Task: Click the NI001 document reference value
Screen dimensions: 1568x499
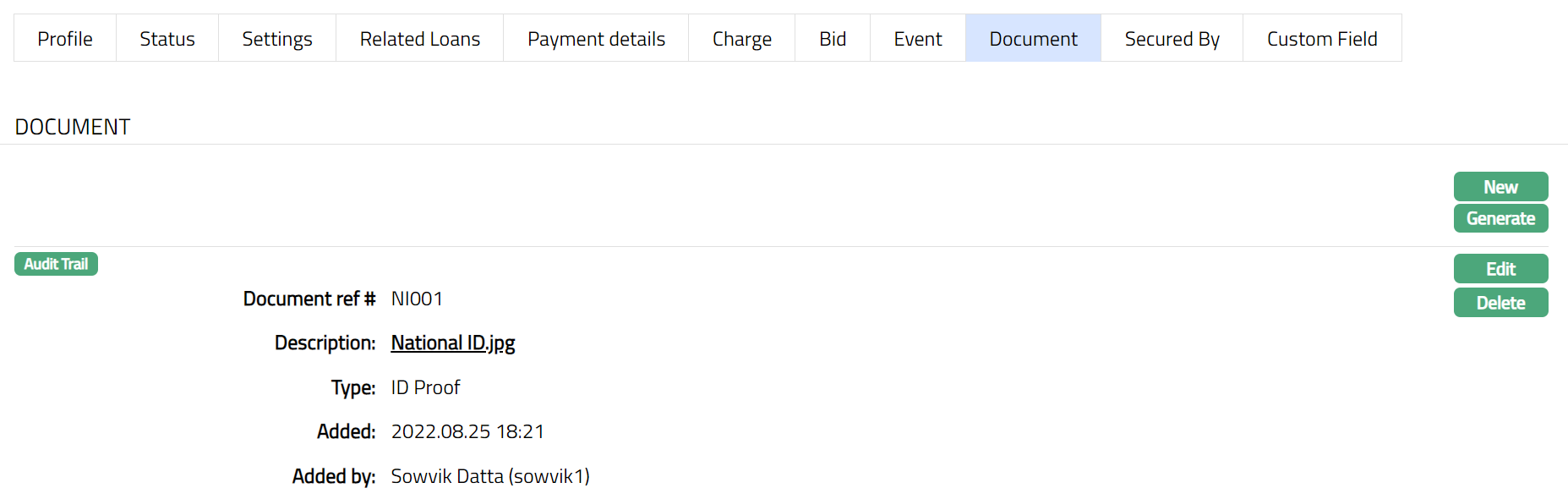Action: pyautogui.click(x=417, y=299)
